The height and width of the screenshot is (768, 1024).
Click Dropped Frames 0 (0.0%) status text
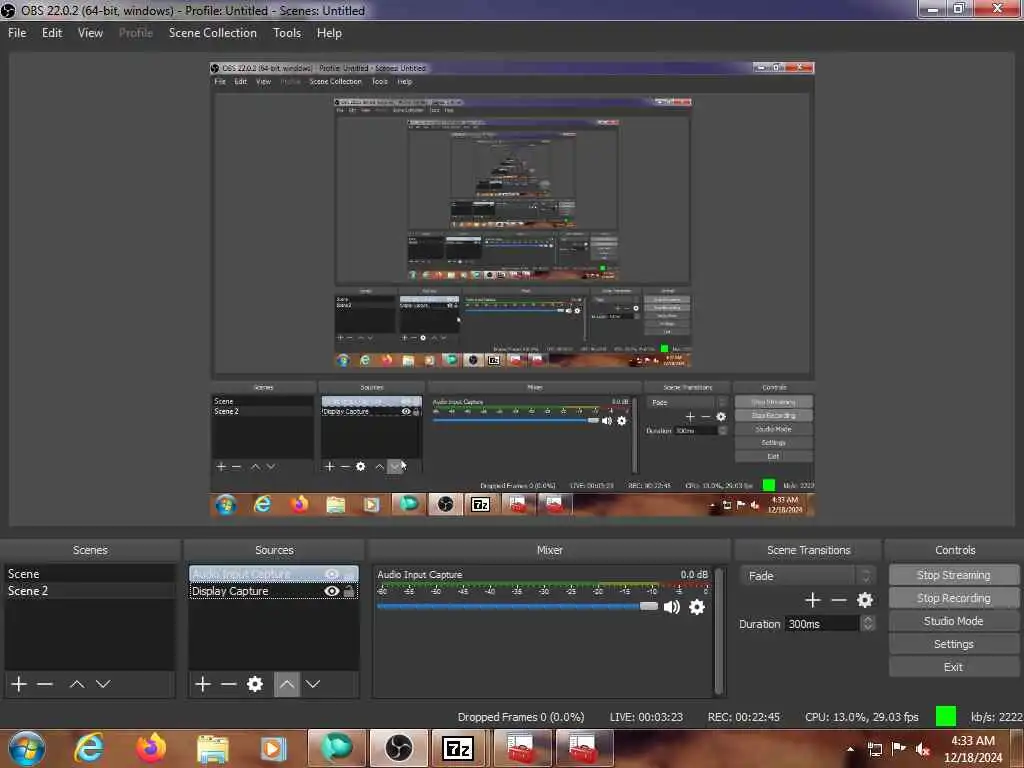pyautogui.click(x=521, y=717)
